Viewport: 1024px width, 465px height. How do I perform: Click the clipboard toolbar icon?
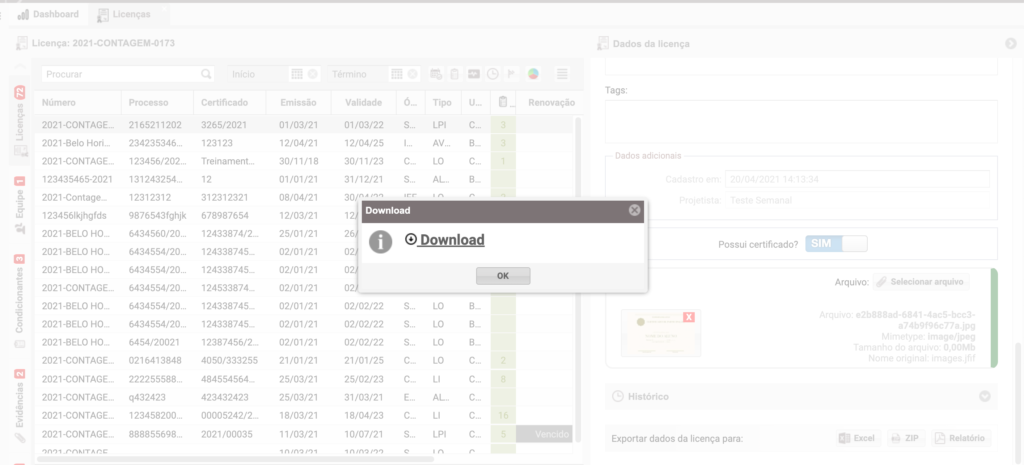[x=455, y=74]
